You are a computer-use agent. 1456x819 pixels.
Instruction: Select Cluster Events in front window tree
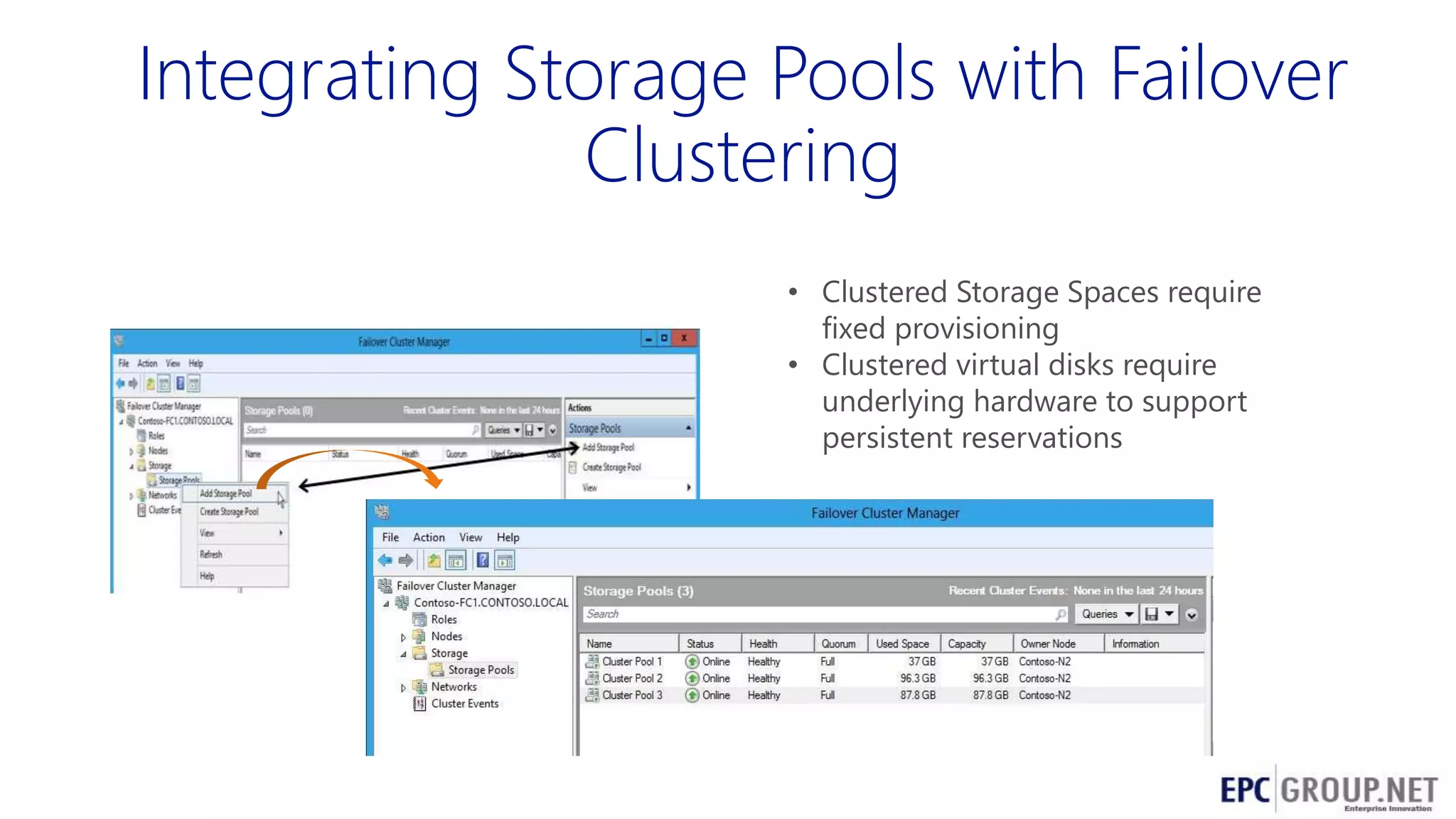(x=465, y=704)
